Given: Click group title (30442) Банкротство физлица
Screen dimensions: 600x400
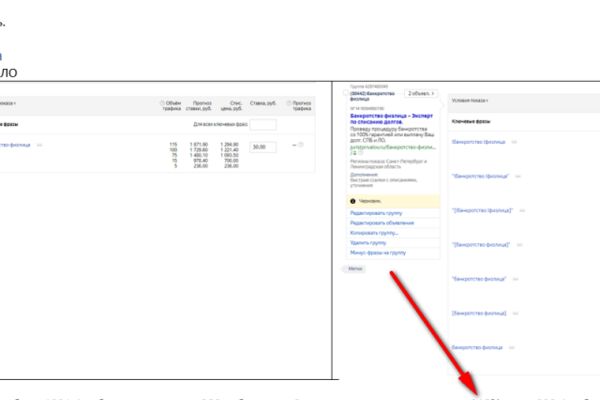Looking at the screenshot, I should [x=373, y=96].
